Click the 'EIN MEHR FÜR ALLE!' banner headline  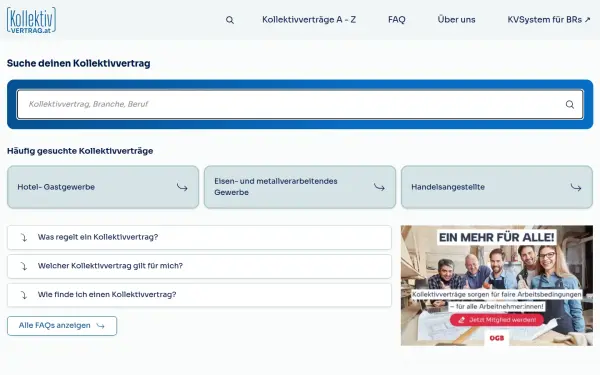click(497, 237)
